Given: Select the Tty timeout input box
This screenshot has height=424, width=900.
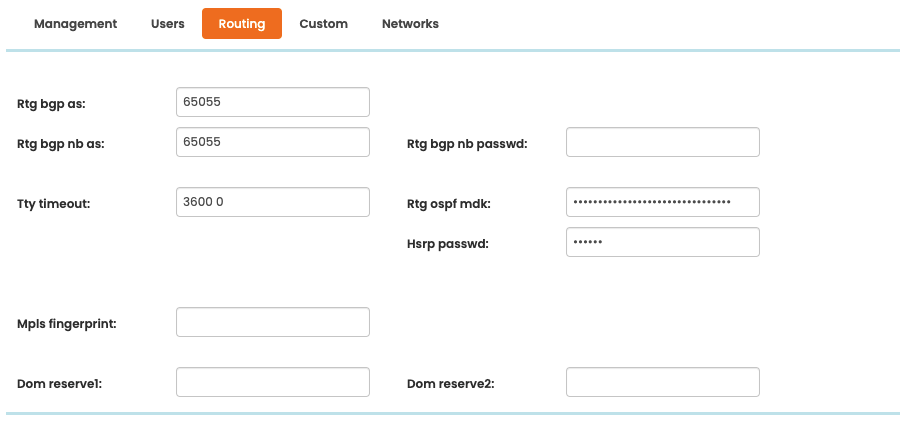Looking at the screenshot, I should [272, 202].
